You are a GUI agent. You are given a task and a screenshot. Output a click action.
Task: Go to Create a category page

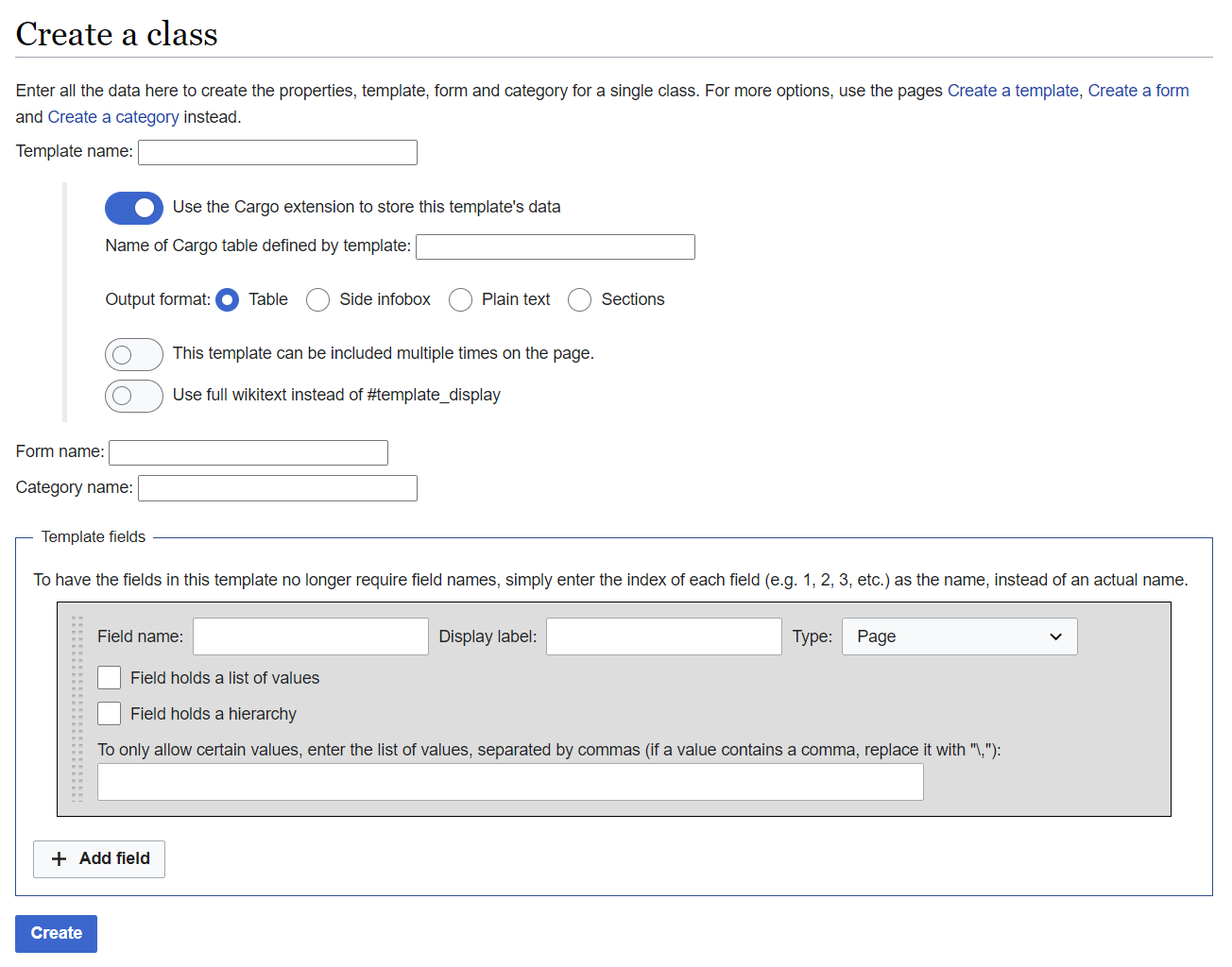(x=113, y=117)
